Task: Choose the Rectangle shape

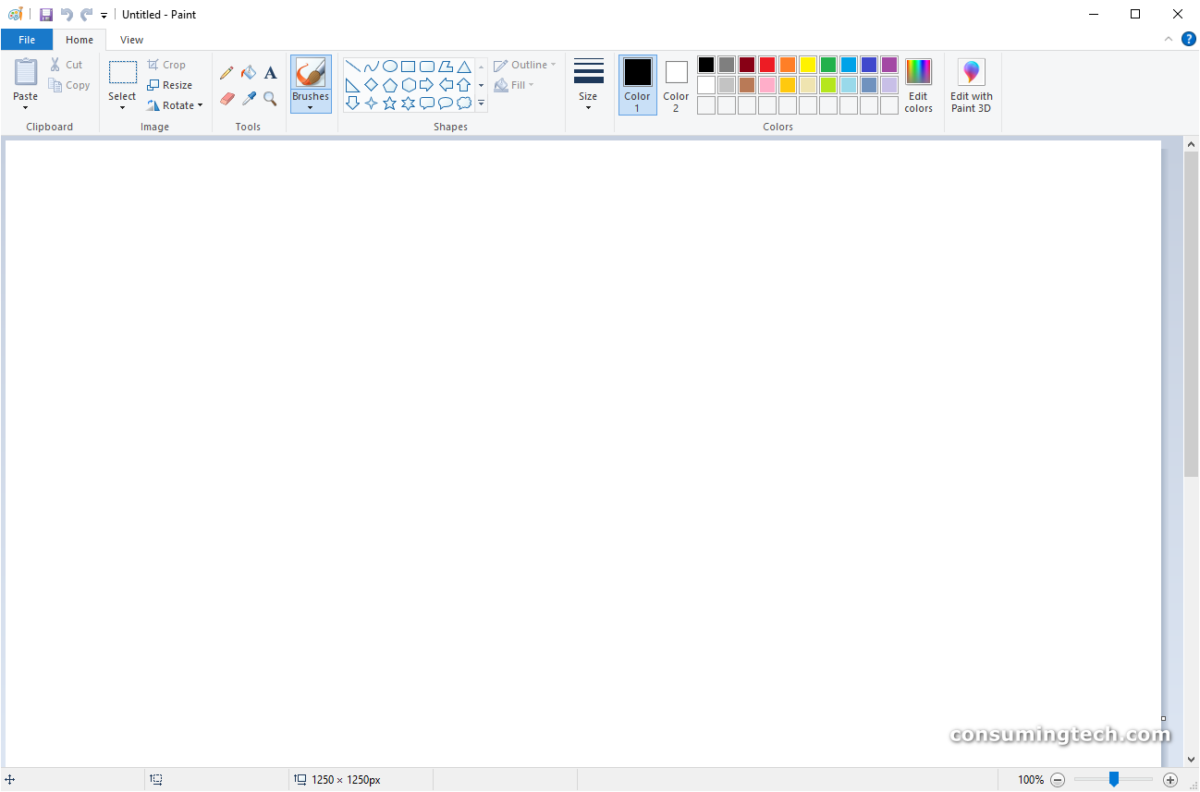Action: [x=408, y=67]
